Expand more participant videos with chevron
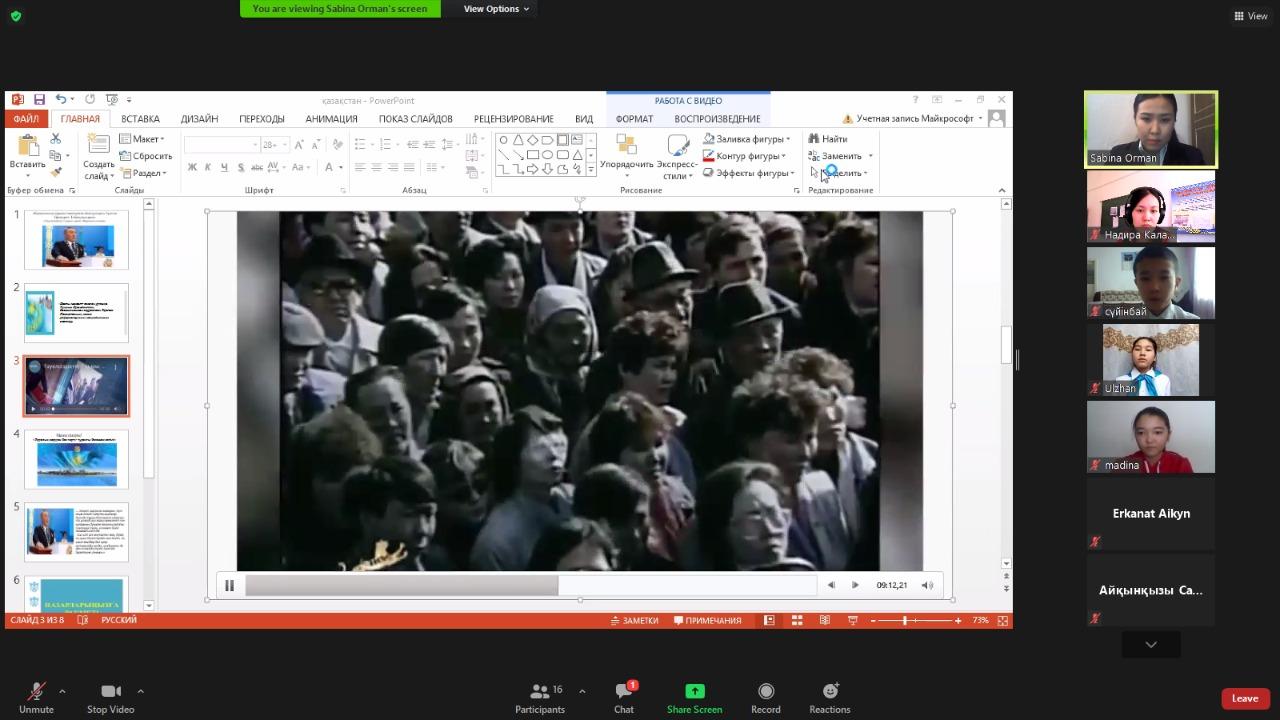 [x=1150, y=645]
